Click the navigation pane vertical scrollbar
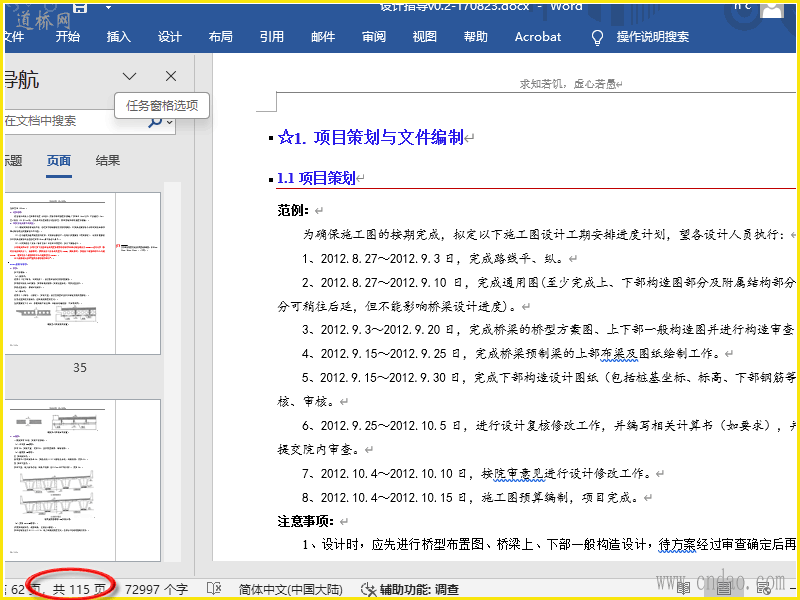 [x=172, y=372]
